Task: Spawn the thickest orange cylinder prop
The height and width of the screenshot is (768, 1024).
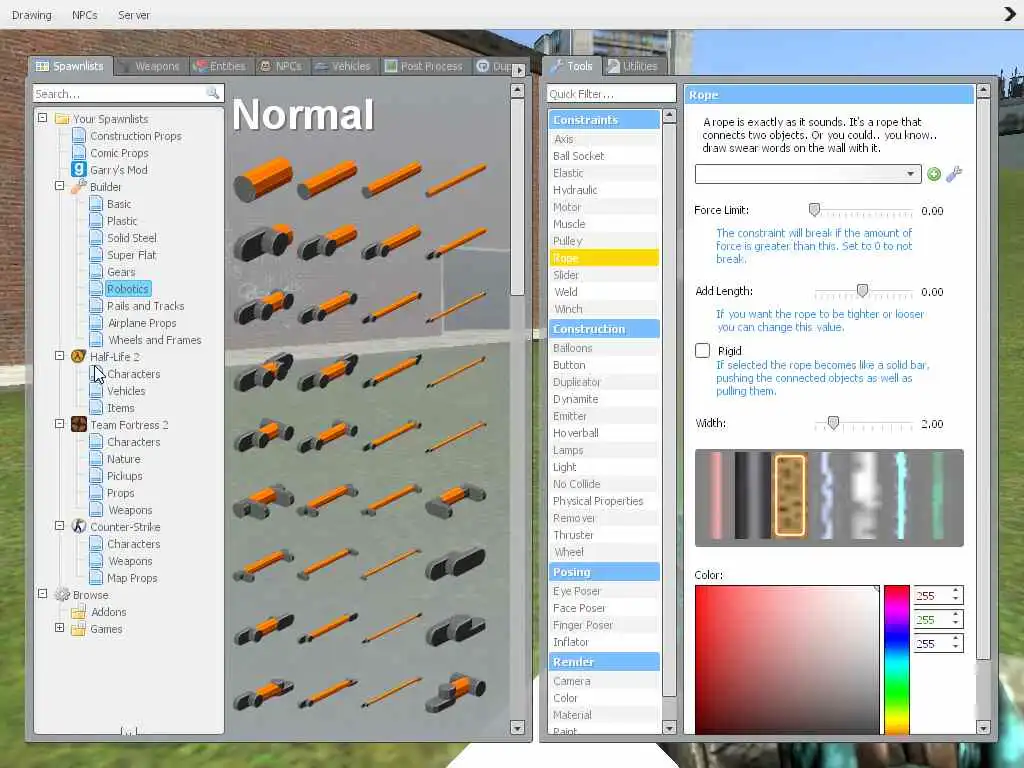Action: [263, 178]
